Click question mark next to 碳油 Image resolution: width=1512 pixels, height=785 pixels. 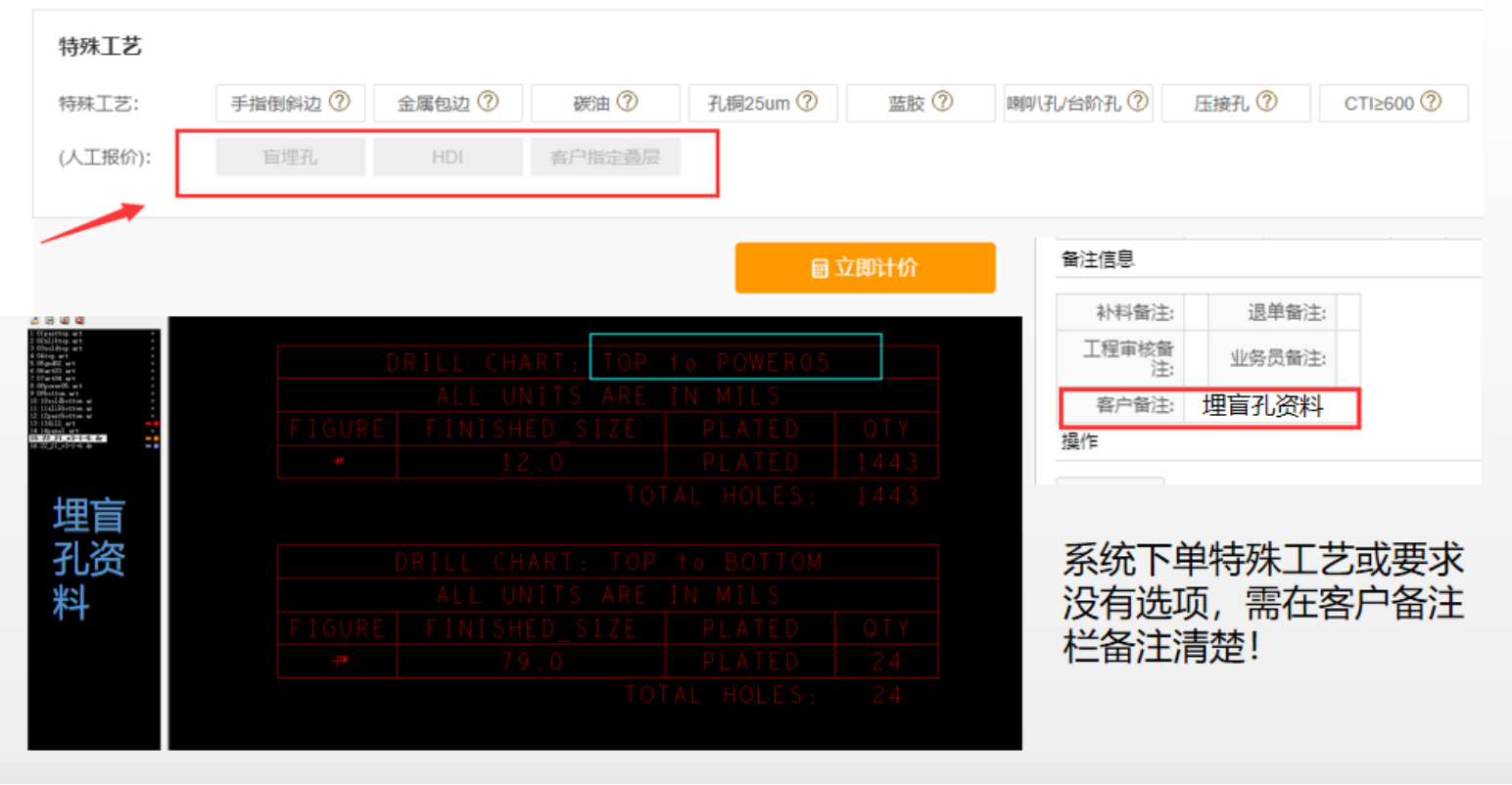[x=628, y=102]
